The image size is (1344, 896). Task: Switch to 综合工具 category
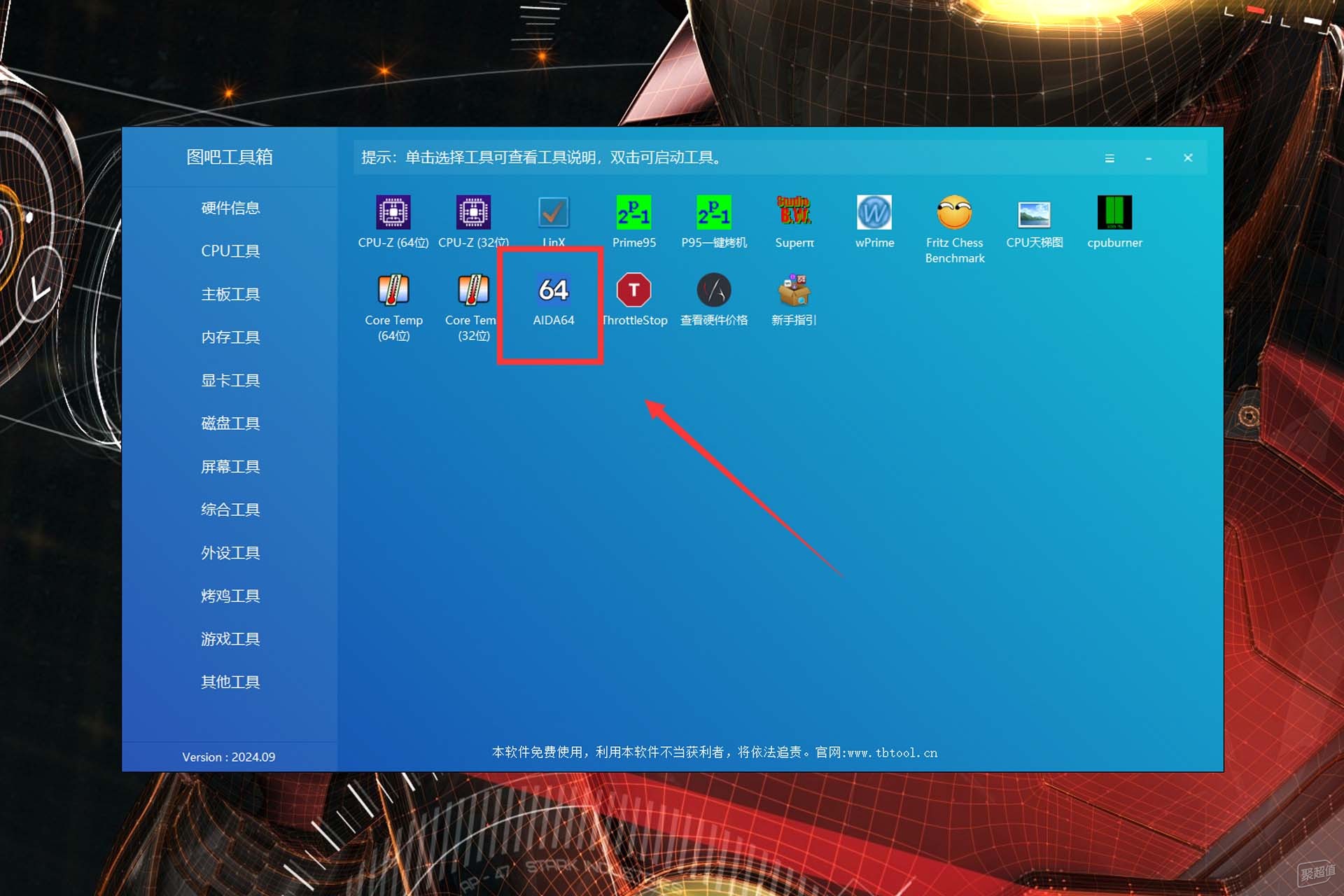pyautogui.click(x=230, y=509)
